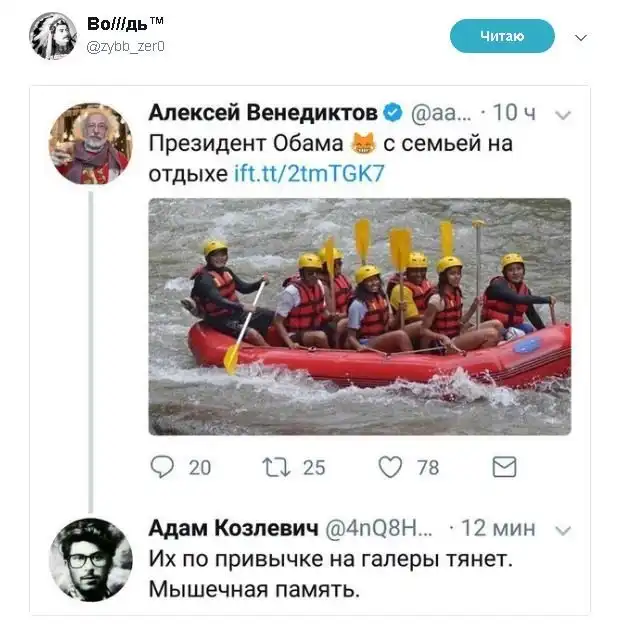Viewport: 621px width, 628px height.
Task: Open the rafting photo
Action: [360, 316]
